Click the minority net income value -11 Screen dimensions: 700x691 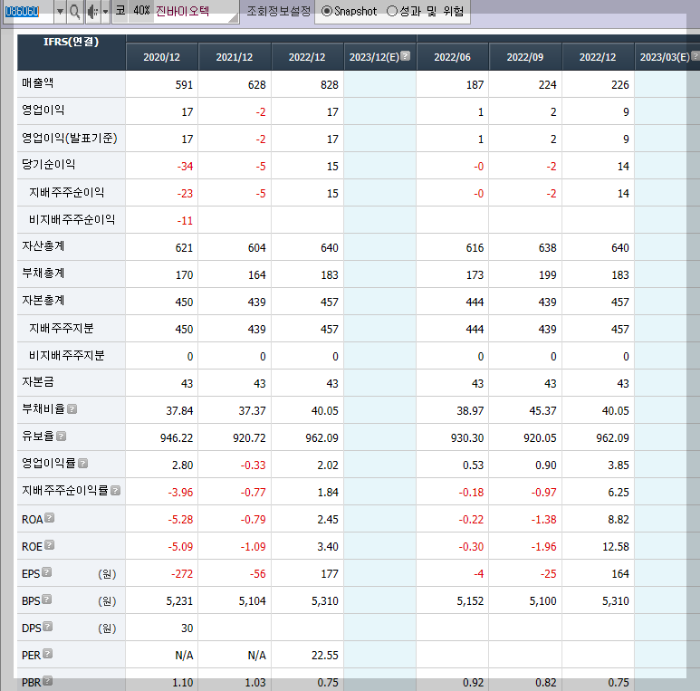[185, 221]
